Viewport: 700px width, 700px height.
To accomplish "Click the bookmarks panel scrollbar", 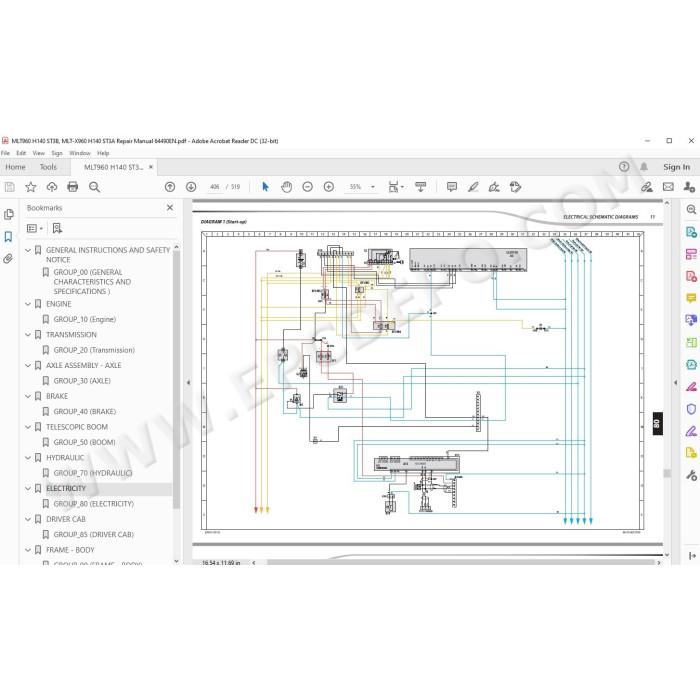I will [x=176, y=380].
